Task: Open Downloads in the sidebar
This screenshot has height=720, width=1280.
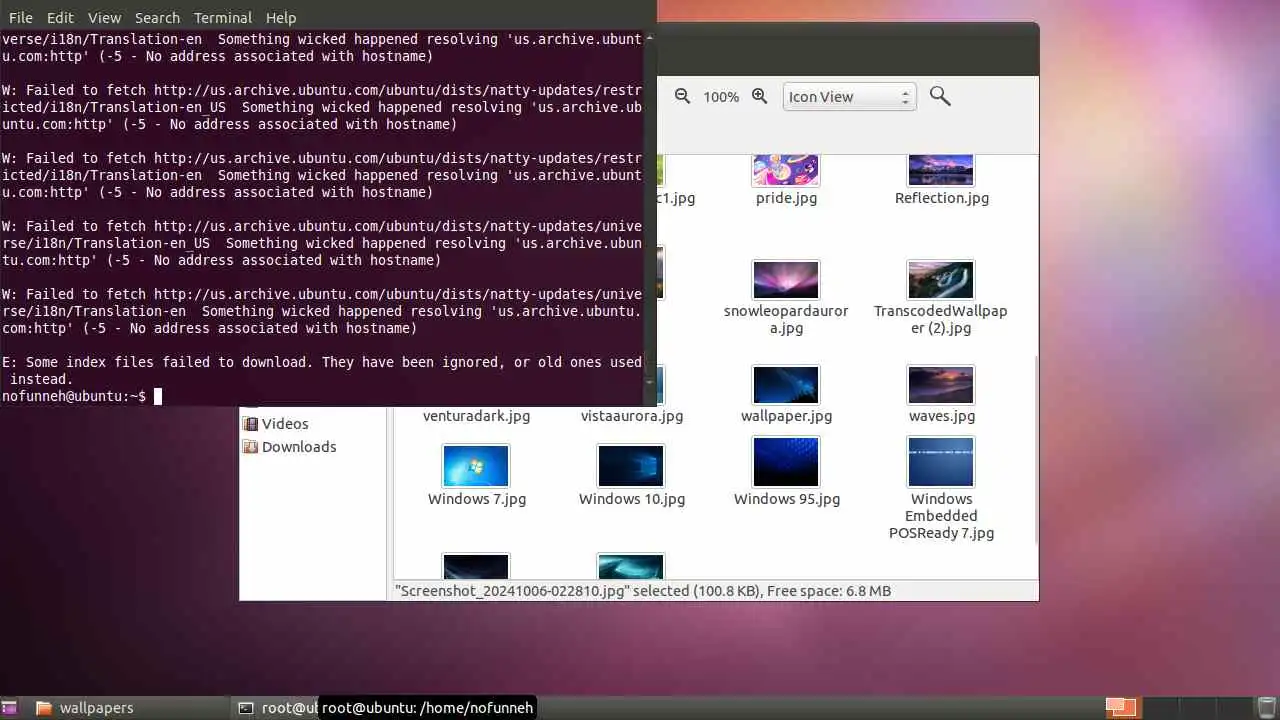Action: (299, 447)
